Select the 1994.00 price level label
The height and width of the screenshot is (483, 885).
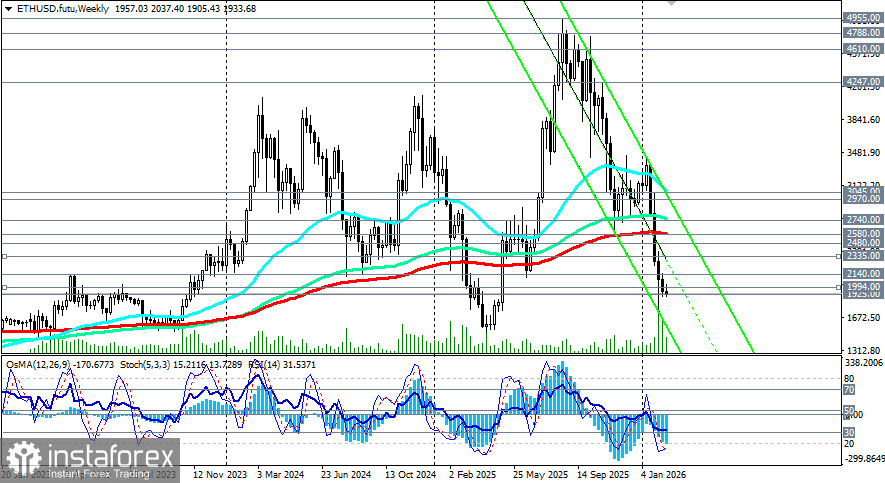click(x=863, y=287)
